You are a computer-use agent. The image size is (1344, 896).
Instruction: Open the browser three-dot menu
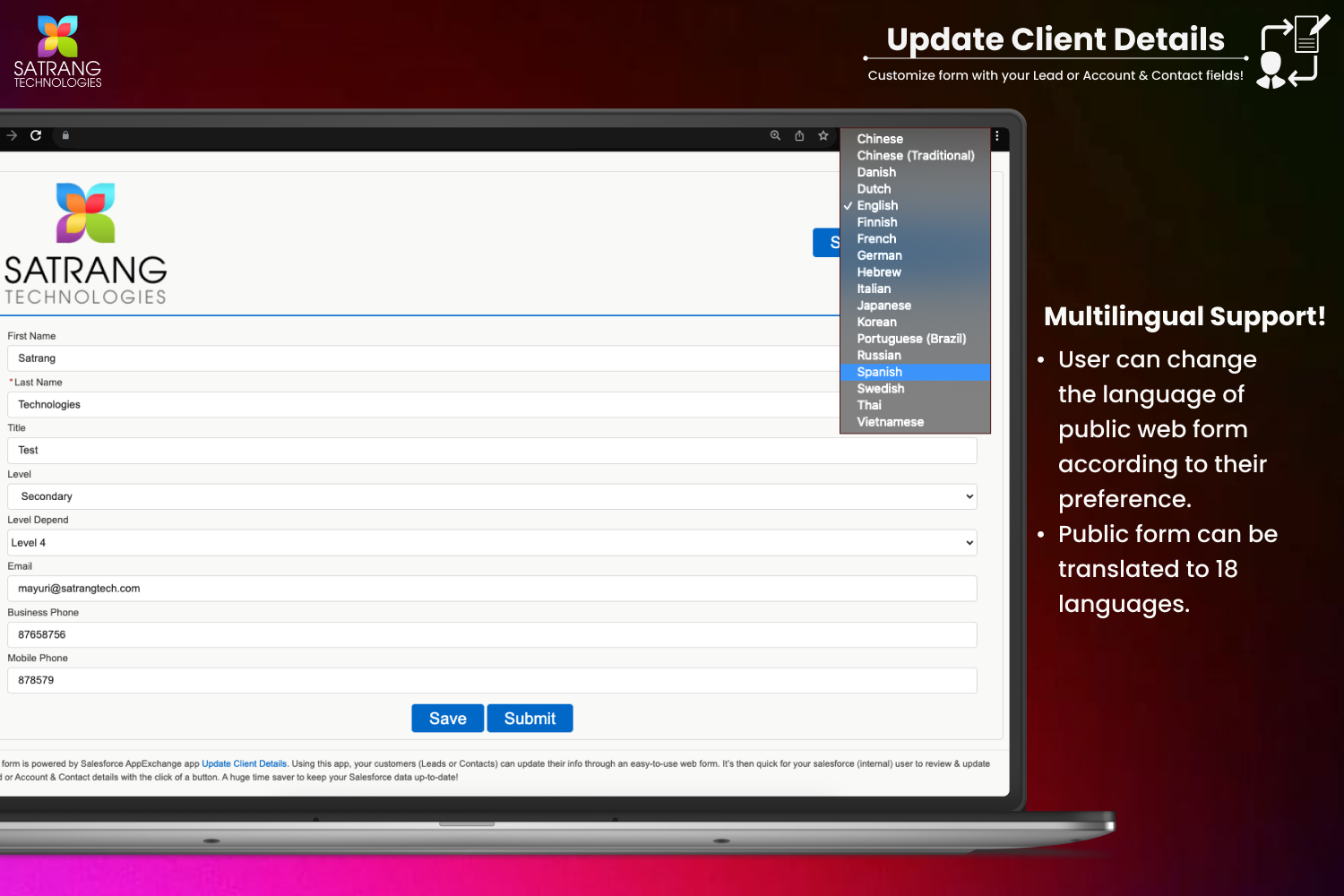(x=997, y=136)
